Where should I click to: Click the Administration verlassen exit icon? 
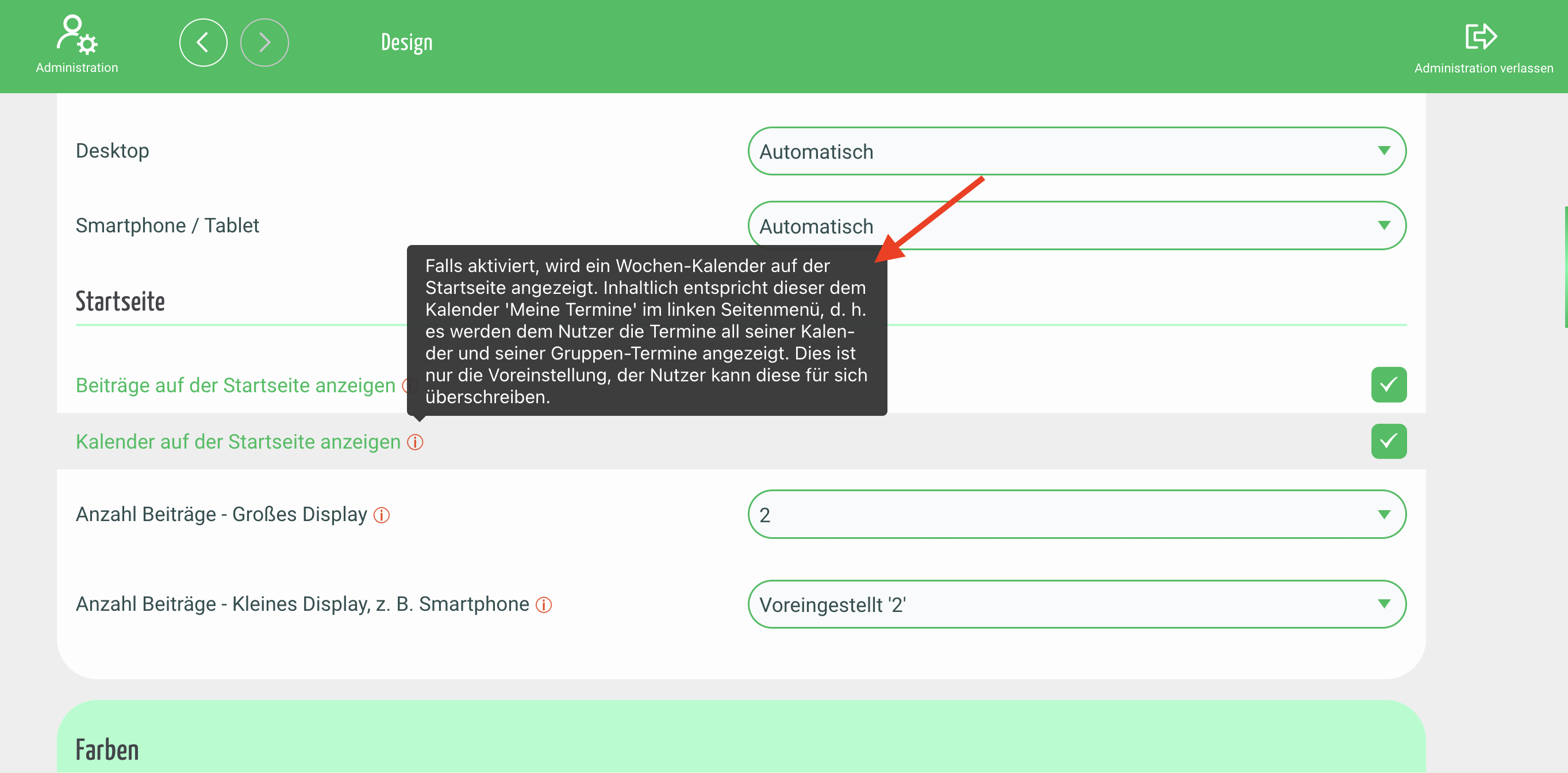[1481, 37]
